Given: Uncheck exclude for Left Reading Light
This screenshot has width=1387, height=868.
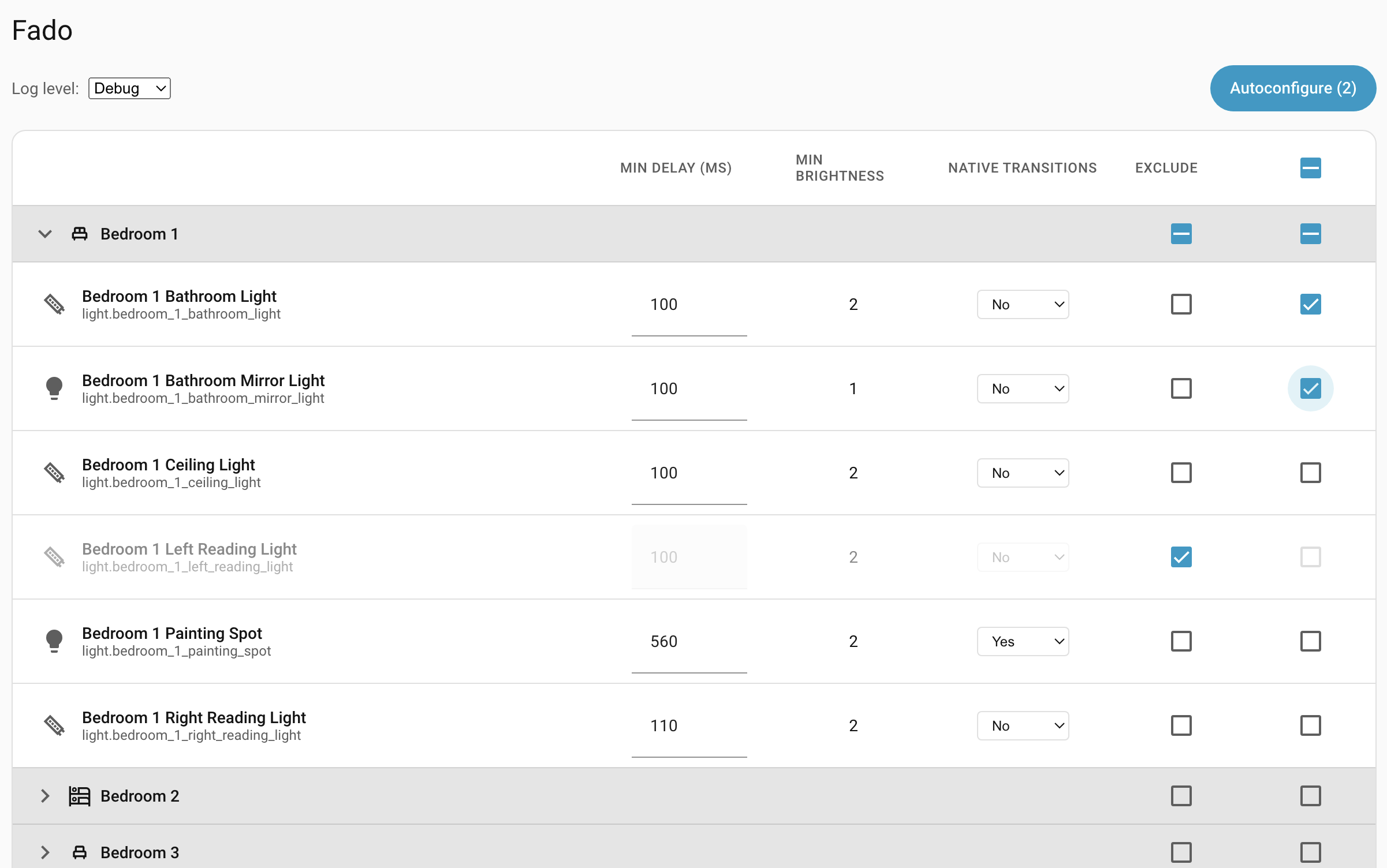Looking at the screenshot, I should point(1181,557).
